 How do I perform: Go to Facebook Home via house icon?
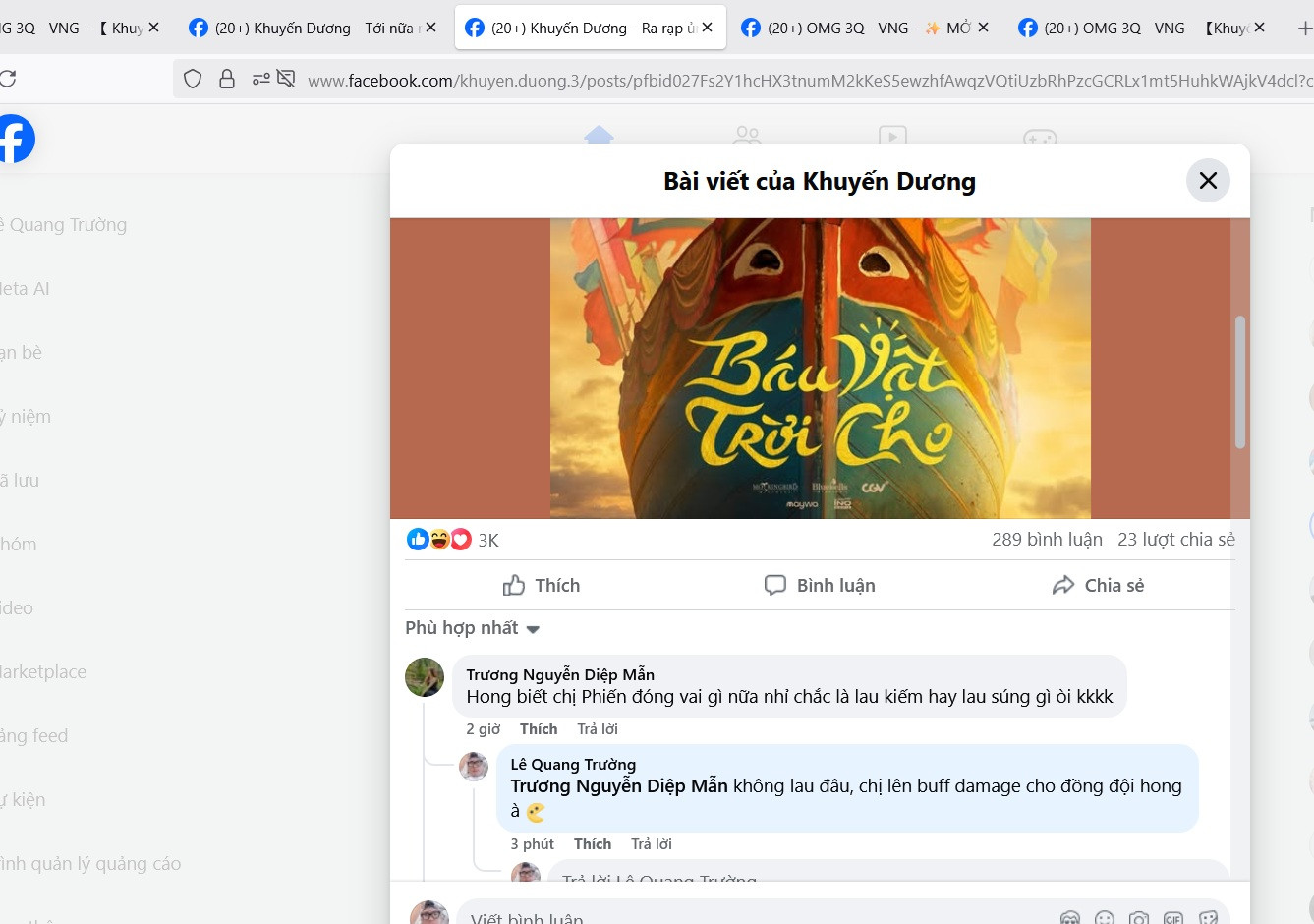point(599,135)
